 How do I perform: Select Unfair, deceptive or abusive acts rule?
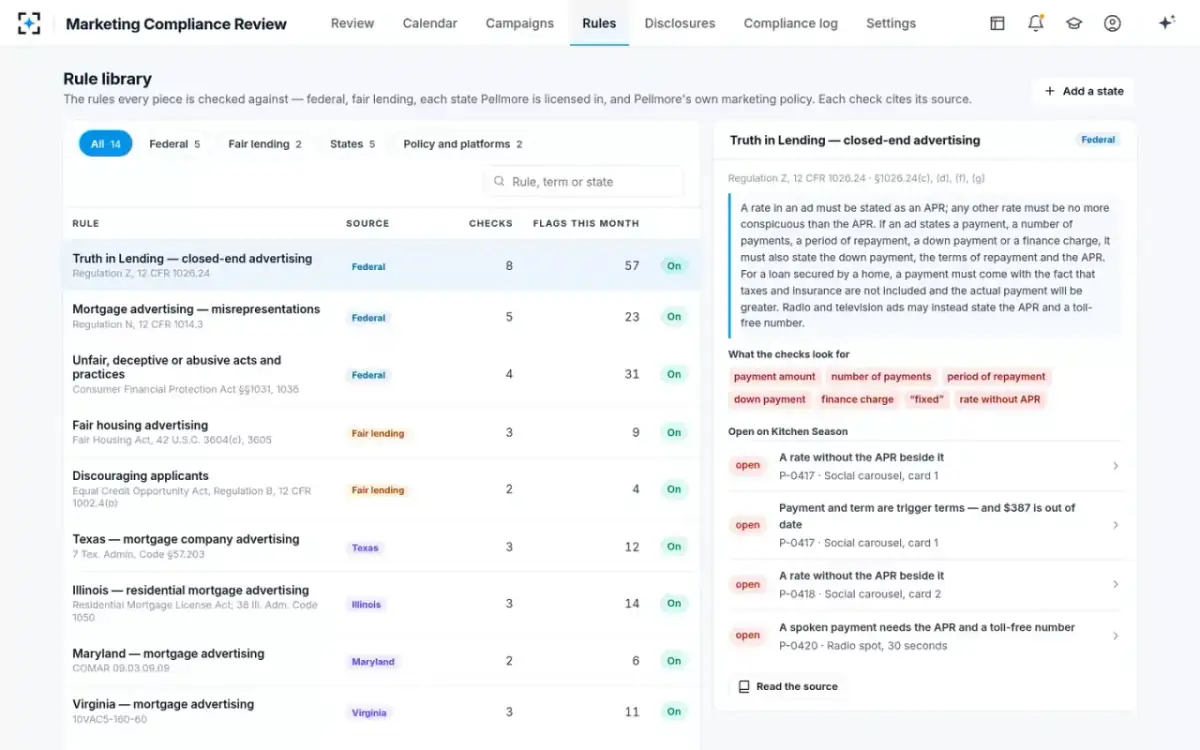click(381, 374)
